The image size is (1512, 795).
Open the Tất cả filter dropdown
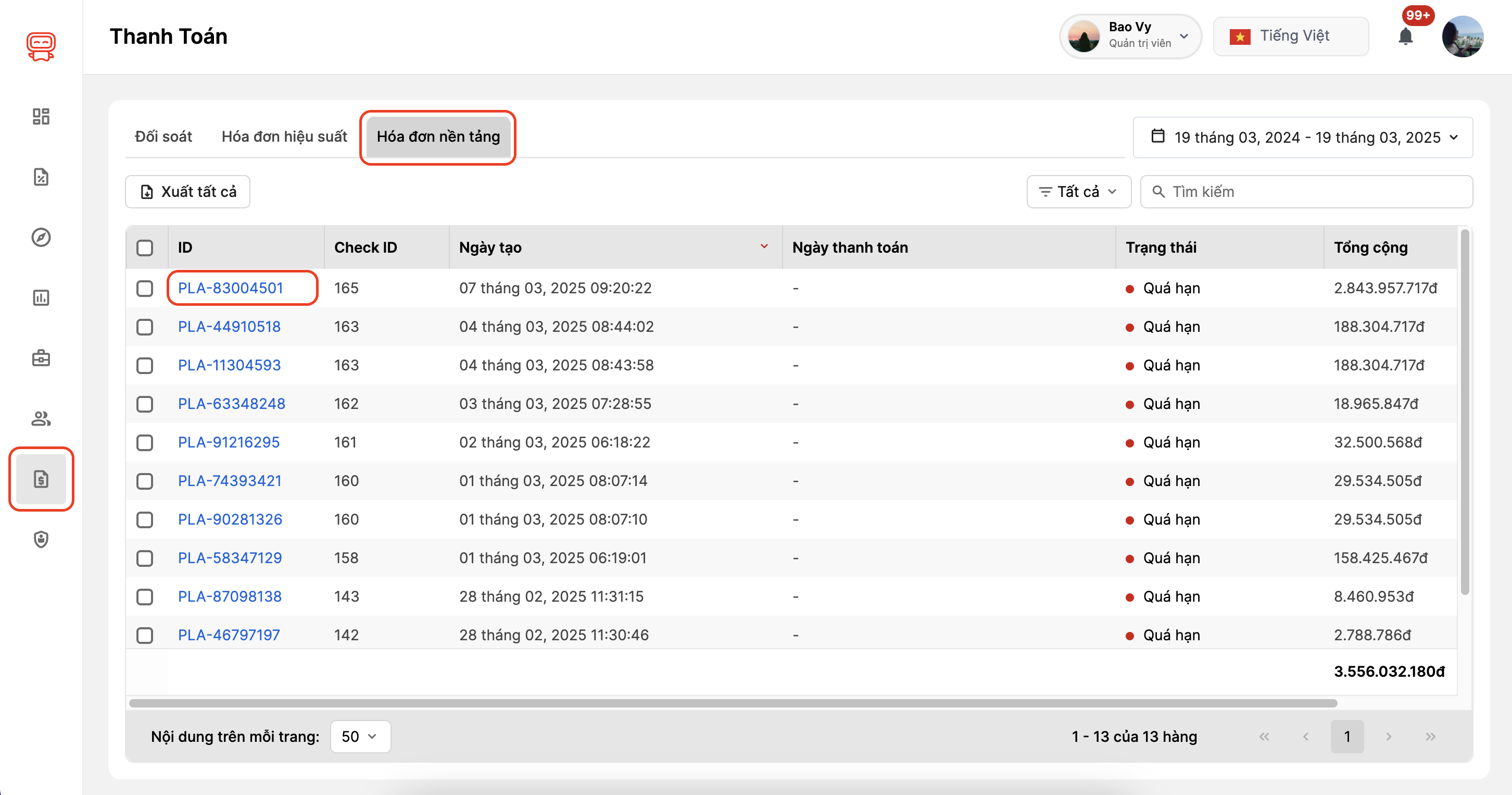click(x=1078, y=191)
